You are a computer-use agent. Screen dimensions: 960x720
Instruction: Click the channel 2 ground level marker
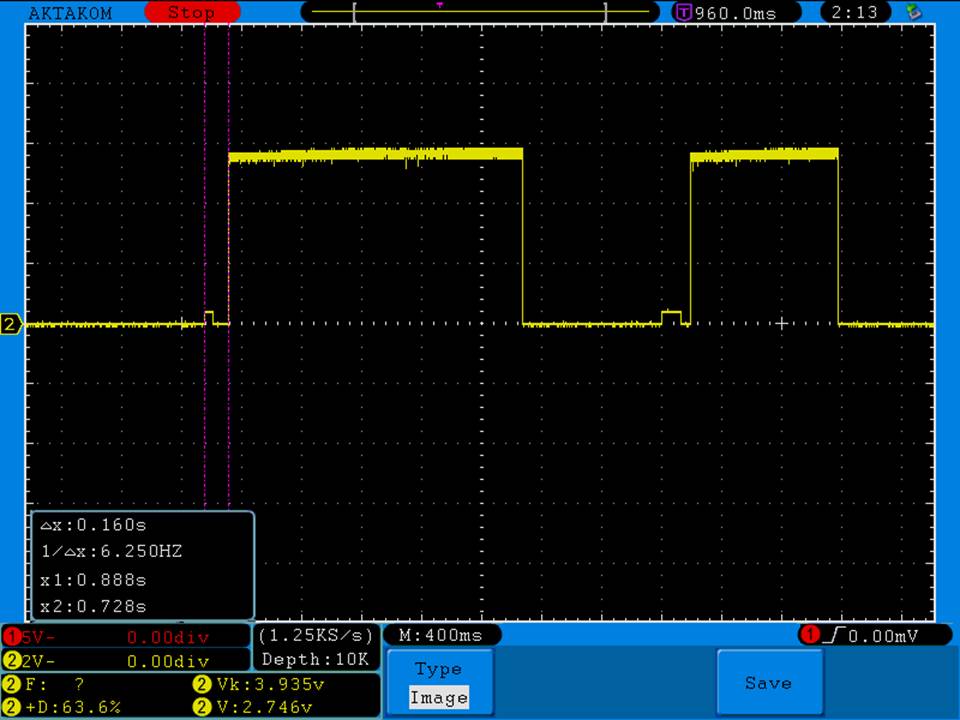click(x=10, y=324)
